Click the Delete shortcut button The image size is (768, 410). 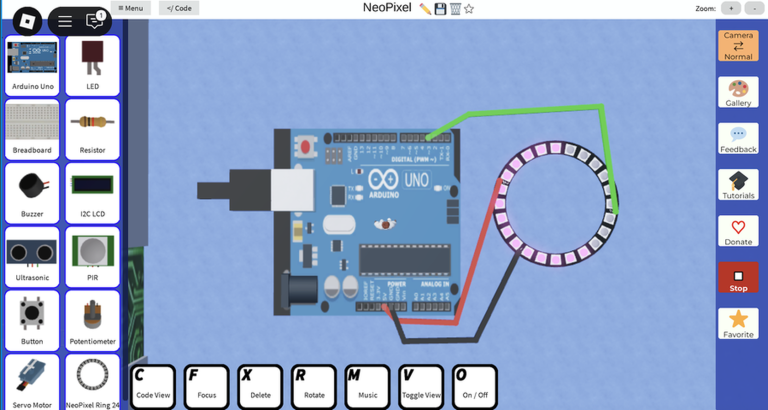[260, 387]
